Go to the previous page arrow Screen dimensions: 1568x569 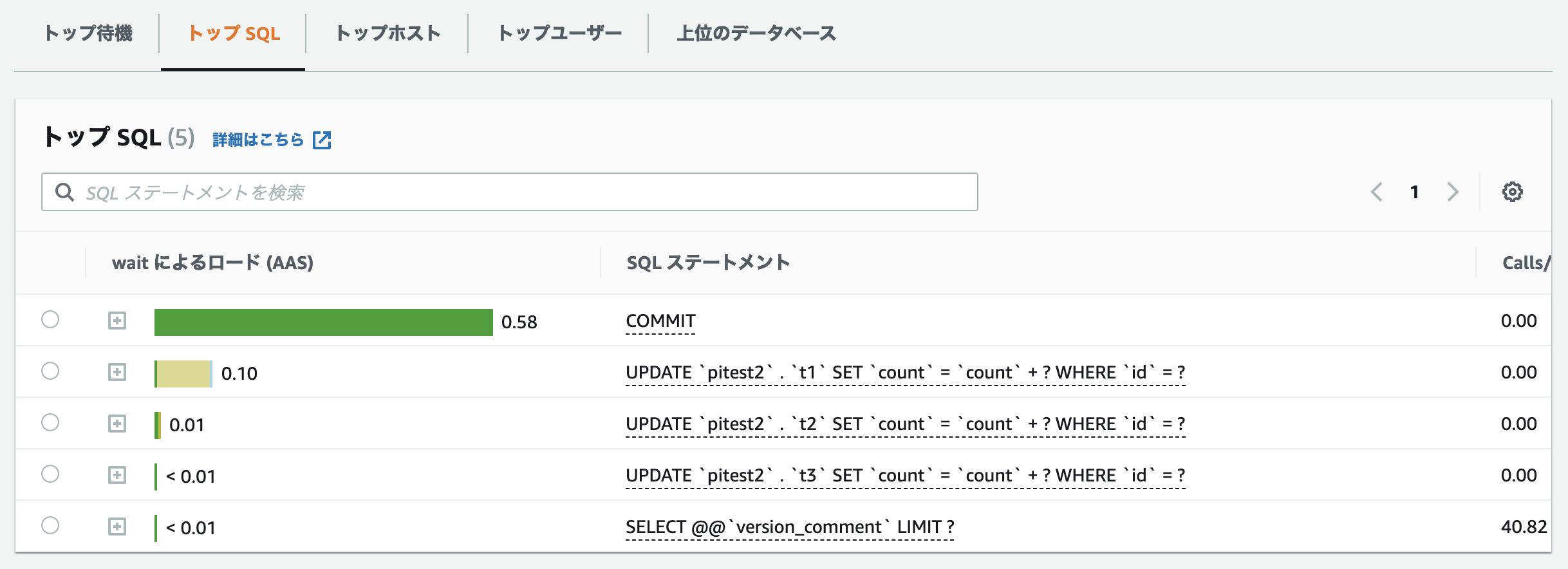[x=1377, y=192]
